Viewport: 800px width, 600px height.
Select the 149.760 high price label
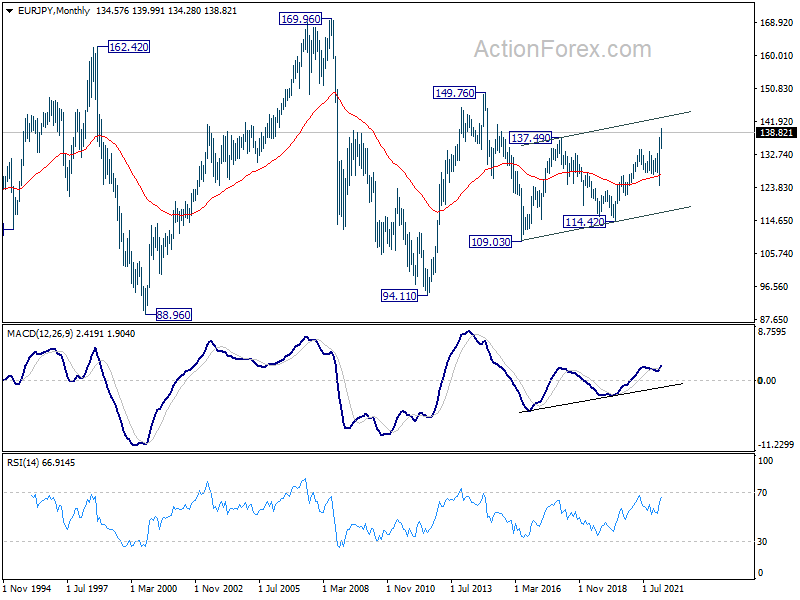tap(455, 93)
